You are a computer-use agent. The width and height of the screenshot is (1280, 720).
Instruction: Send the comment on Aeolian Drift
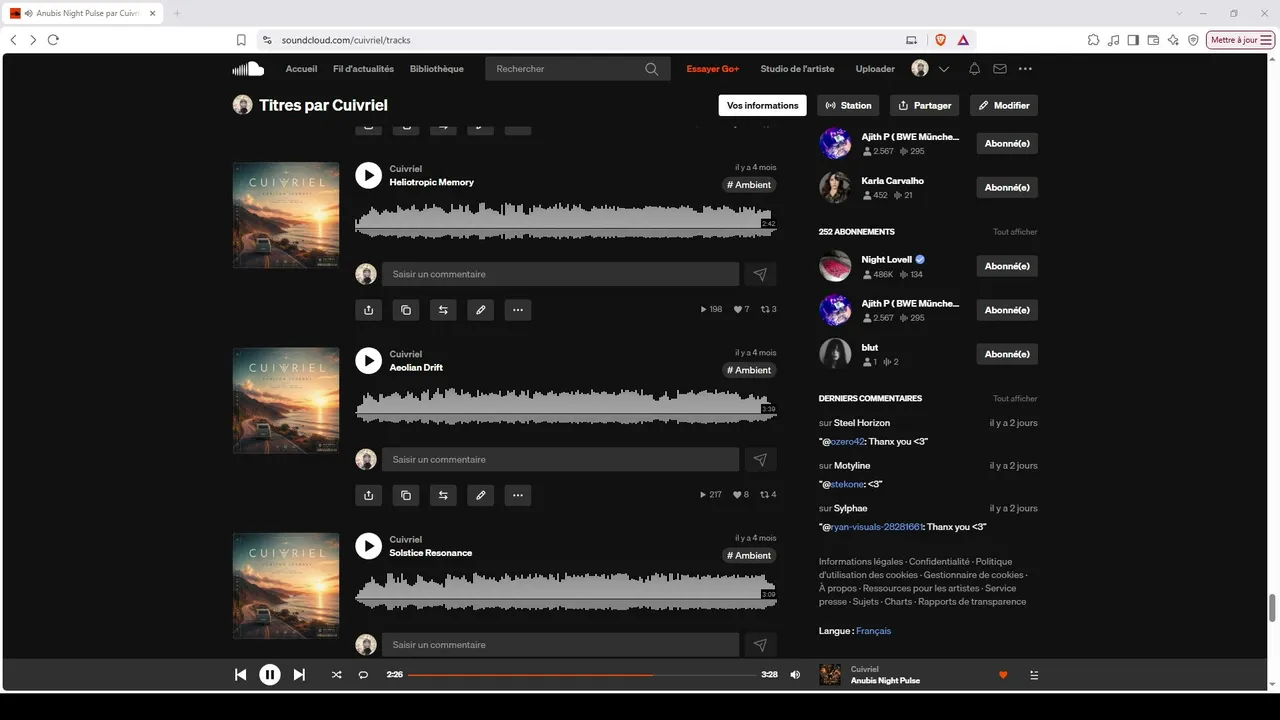760,460
